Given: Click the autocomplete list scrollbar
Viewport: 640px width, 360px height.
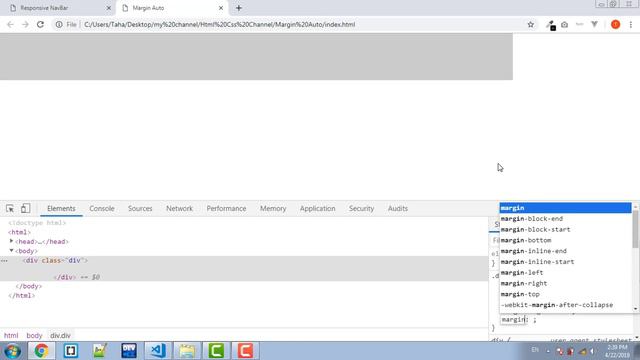Looking at the screenshot, I should point(635,230).
